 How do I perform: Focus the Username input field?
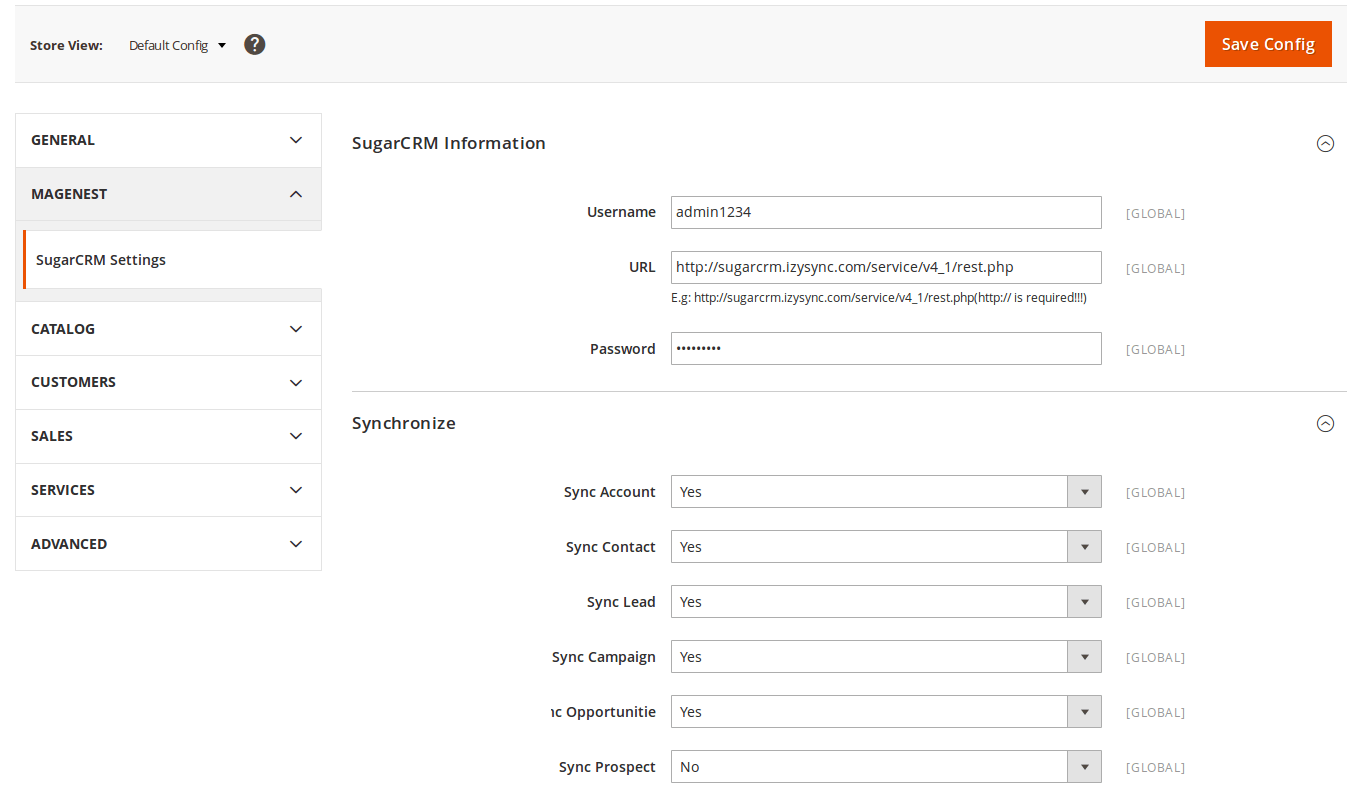coord(886,212)
